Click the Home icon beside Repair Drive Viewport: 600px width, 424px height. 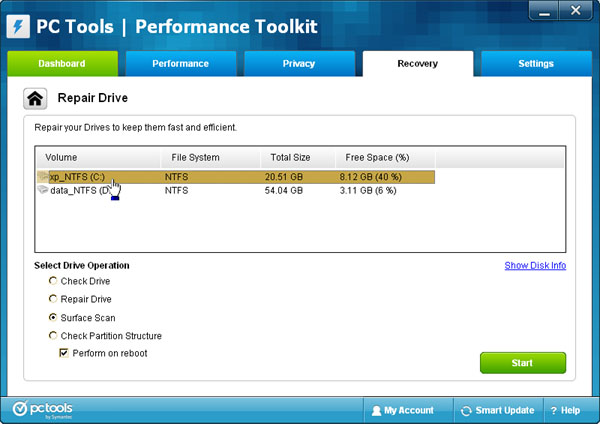pos(35,99)
